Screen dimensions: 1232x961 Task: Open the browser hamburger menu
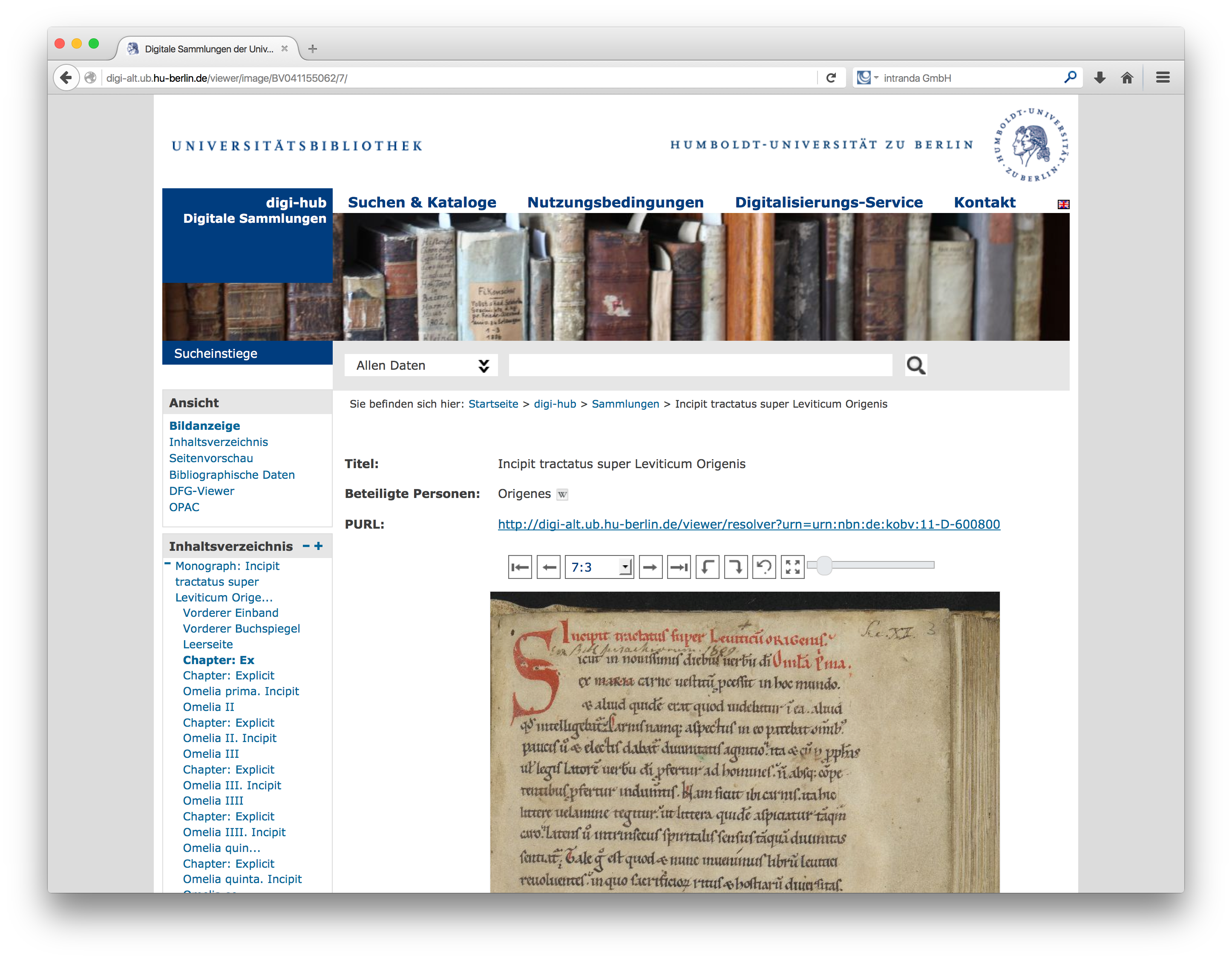pos(1163,78)
